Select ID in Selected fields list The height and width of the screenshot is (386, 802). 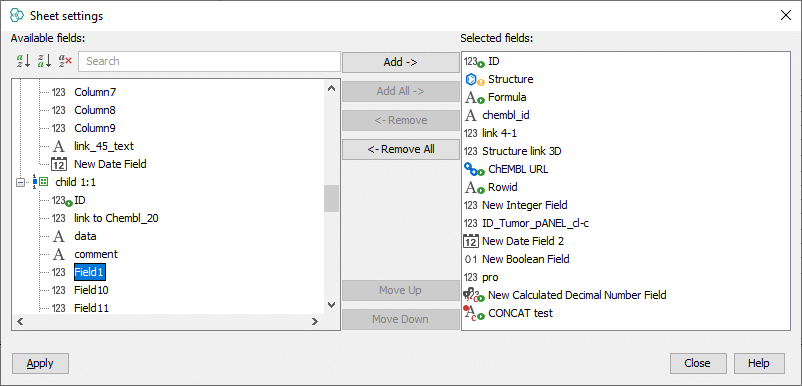[494, 61]
